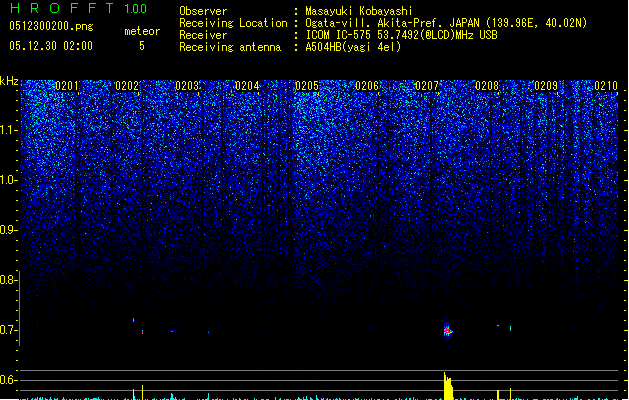Click the bright red meteor echo near 0207
Screen dimensions: 629x400
click(448, 331)
